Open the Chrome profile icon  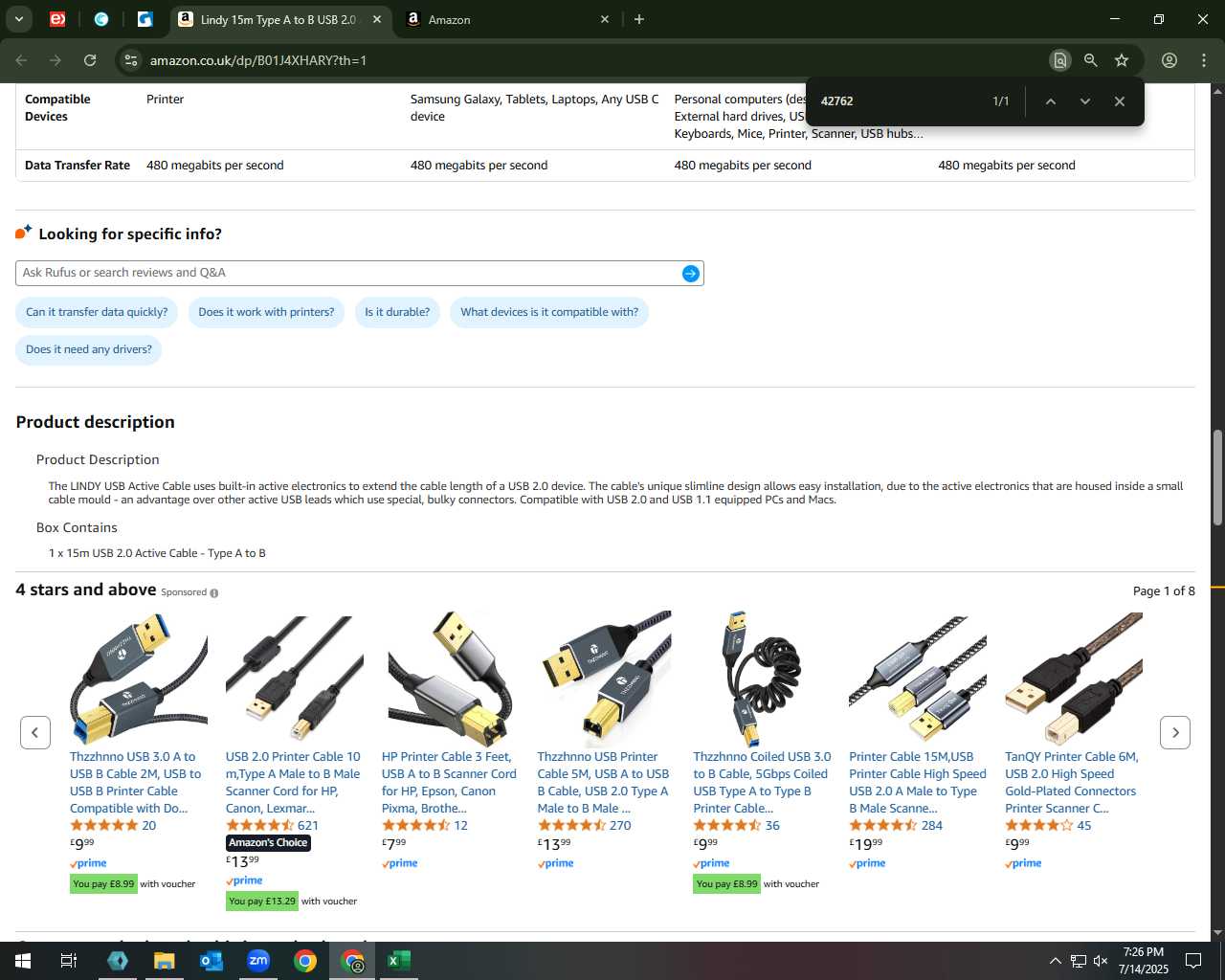pos(1169,60)
